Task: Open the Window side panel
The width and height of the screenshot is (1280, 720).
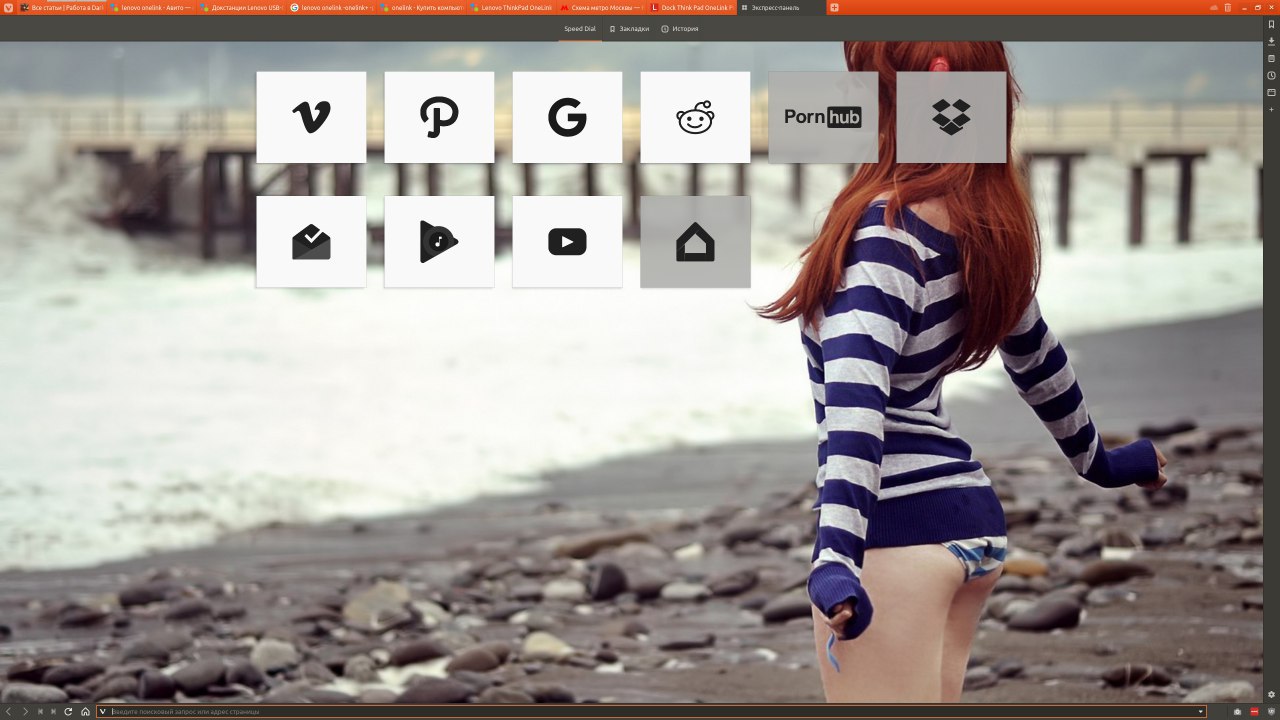Action: click(1271, 92)
